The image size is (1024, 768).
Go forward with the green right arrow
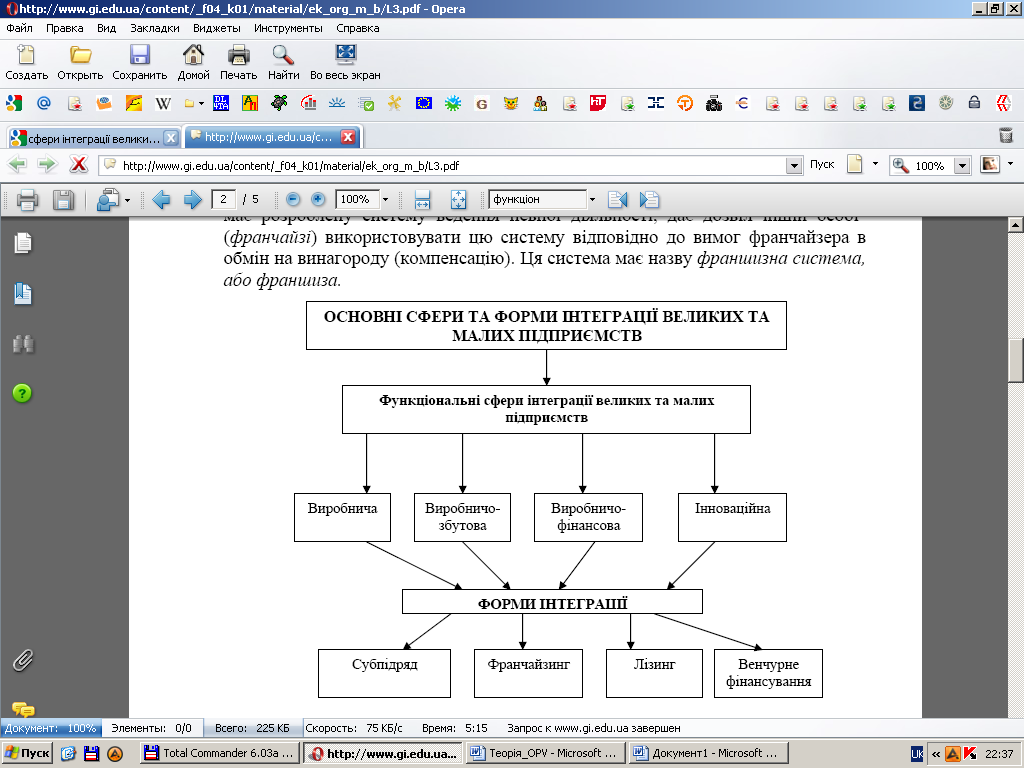coord(47,164)
